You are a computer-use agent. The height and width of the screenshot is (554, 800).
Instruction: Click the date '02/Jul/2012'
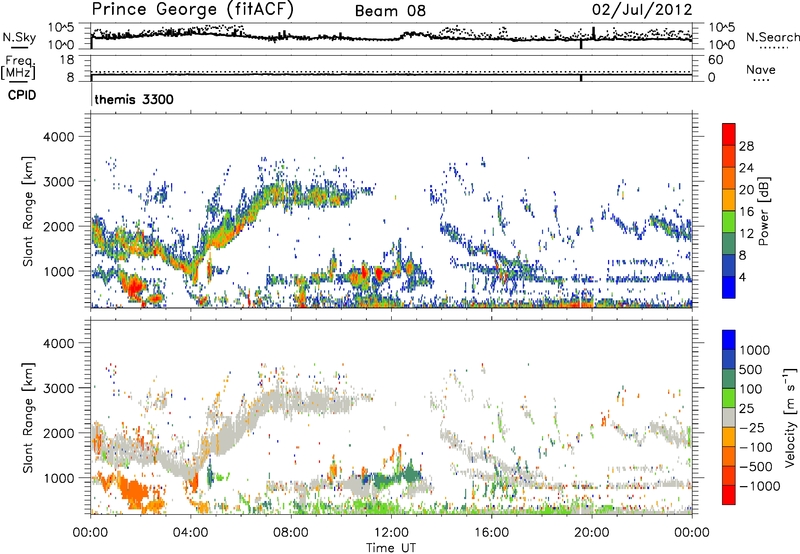(642, 10)
